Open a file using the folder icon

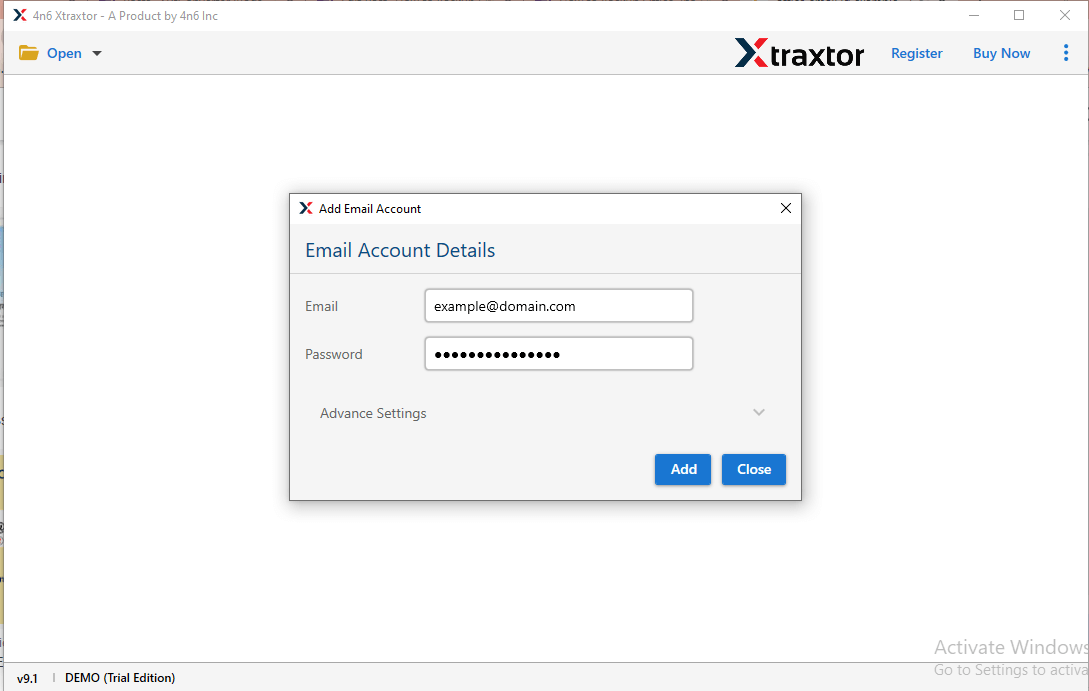pos(28,52)
